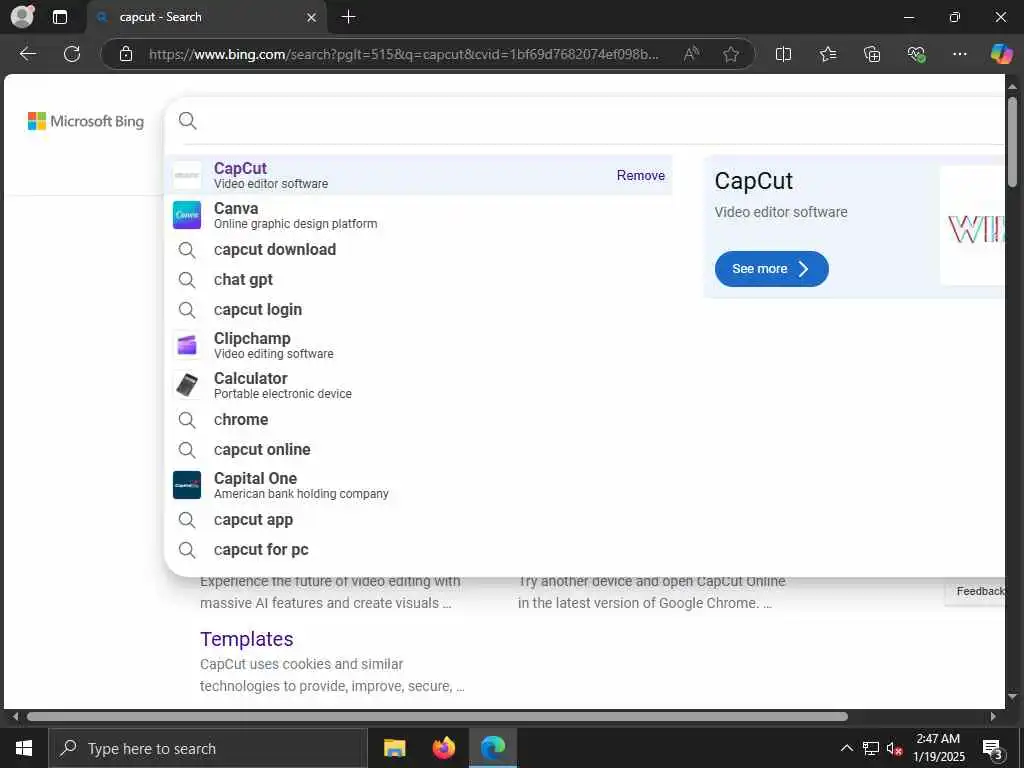
Task: Choose 'capcut download' suggestion
Action: [418, 249]
